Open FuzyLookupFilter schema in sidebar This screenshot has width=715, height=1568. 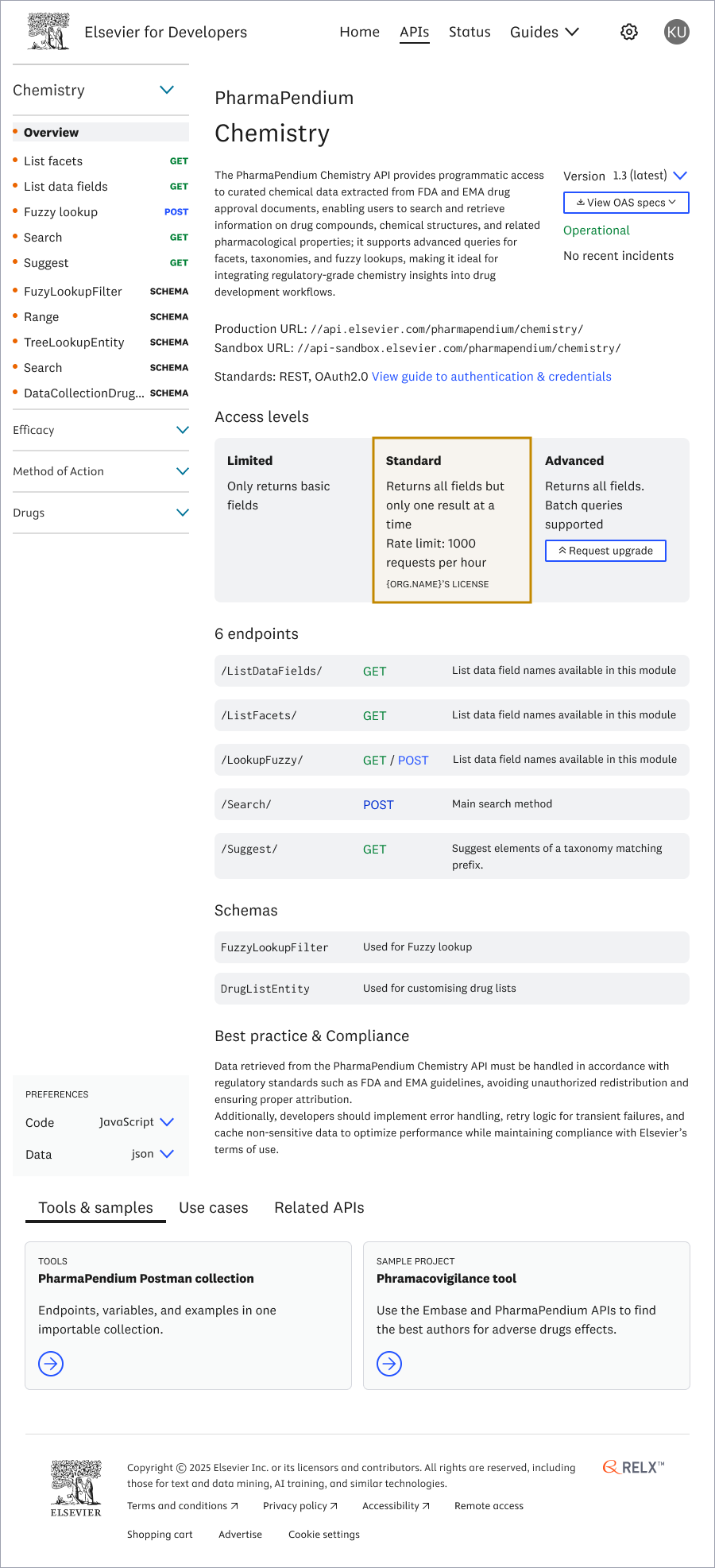point(101,292)
